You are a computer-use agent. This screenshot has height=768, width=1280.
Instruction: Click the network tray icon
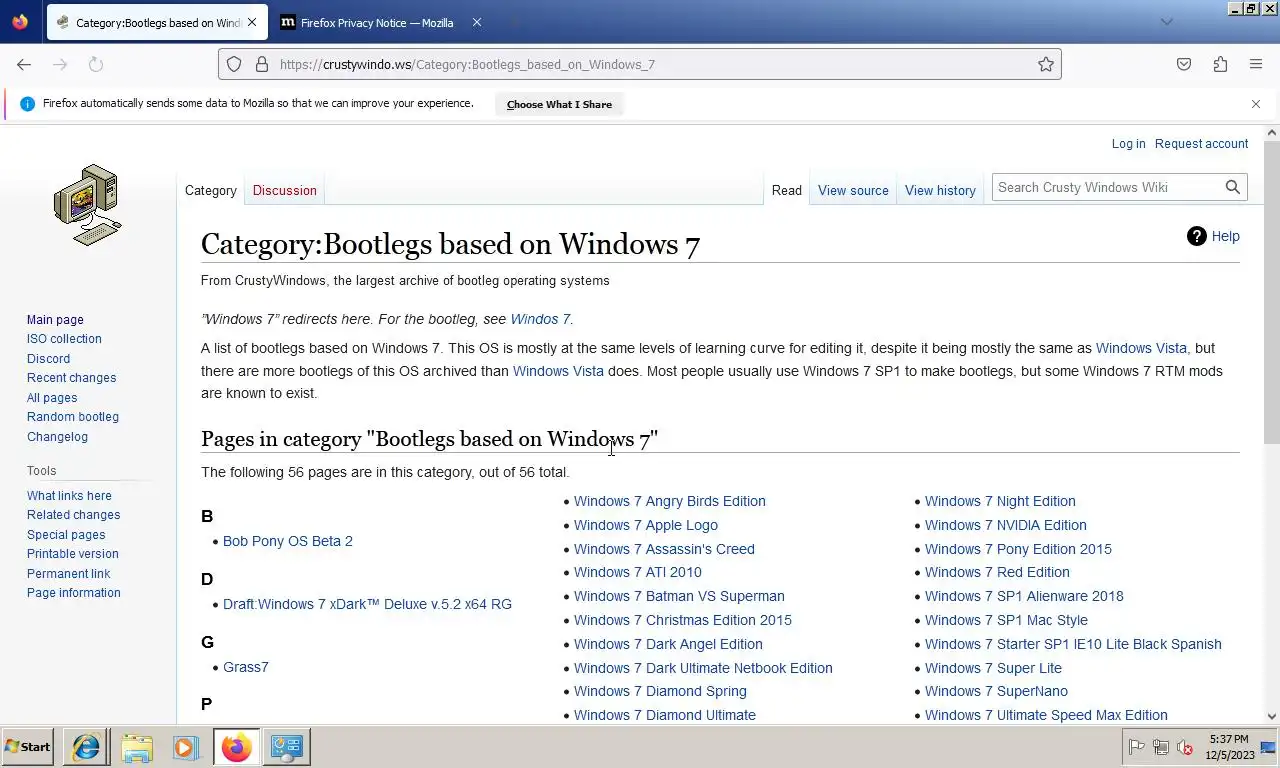(x=1161, y=747)
